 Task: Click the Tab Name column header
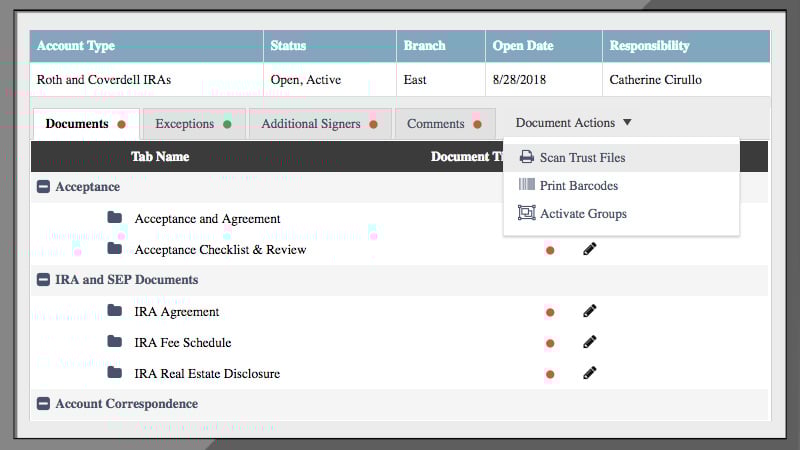(160, 156)
